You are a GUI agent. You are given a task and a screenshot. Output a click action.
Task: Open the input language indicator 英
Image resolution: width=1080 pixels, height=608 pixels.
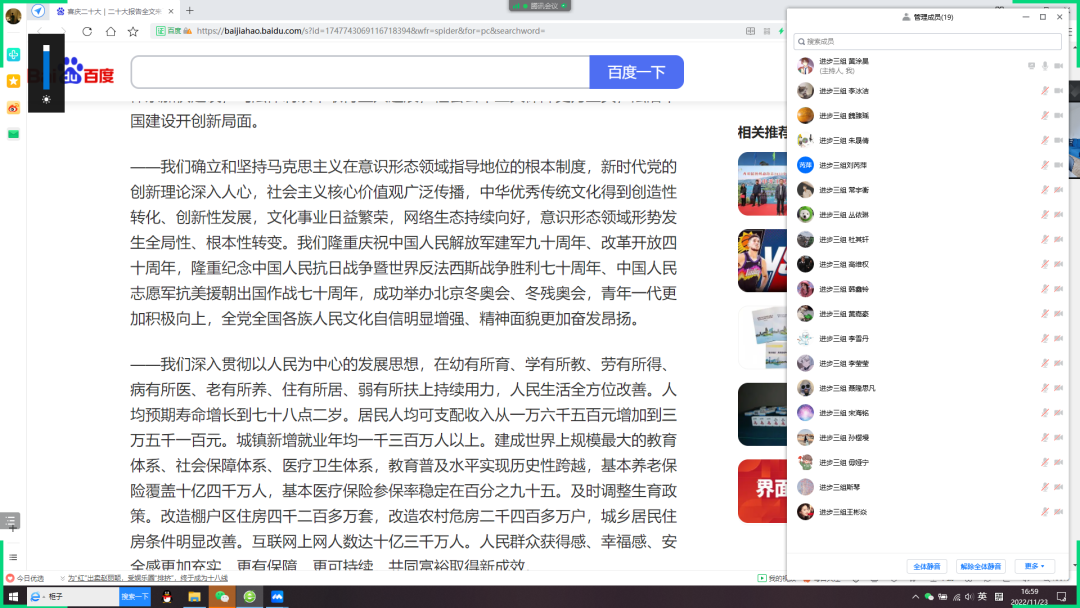[983, 597]
